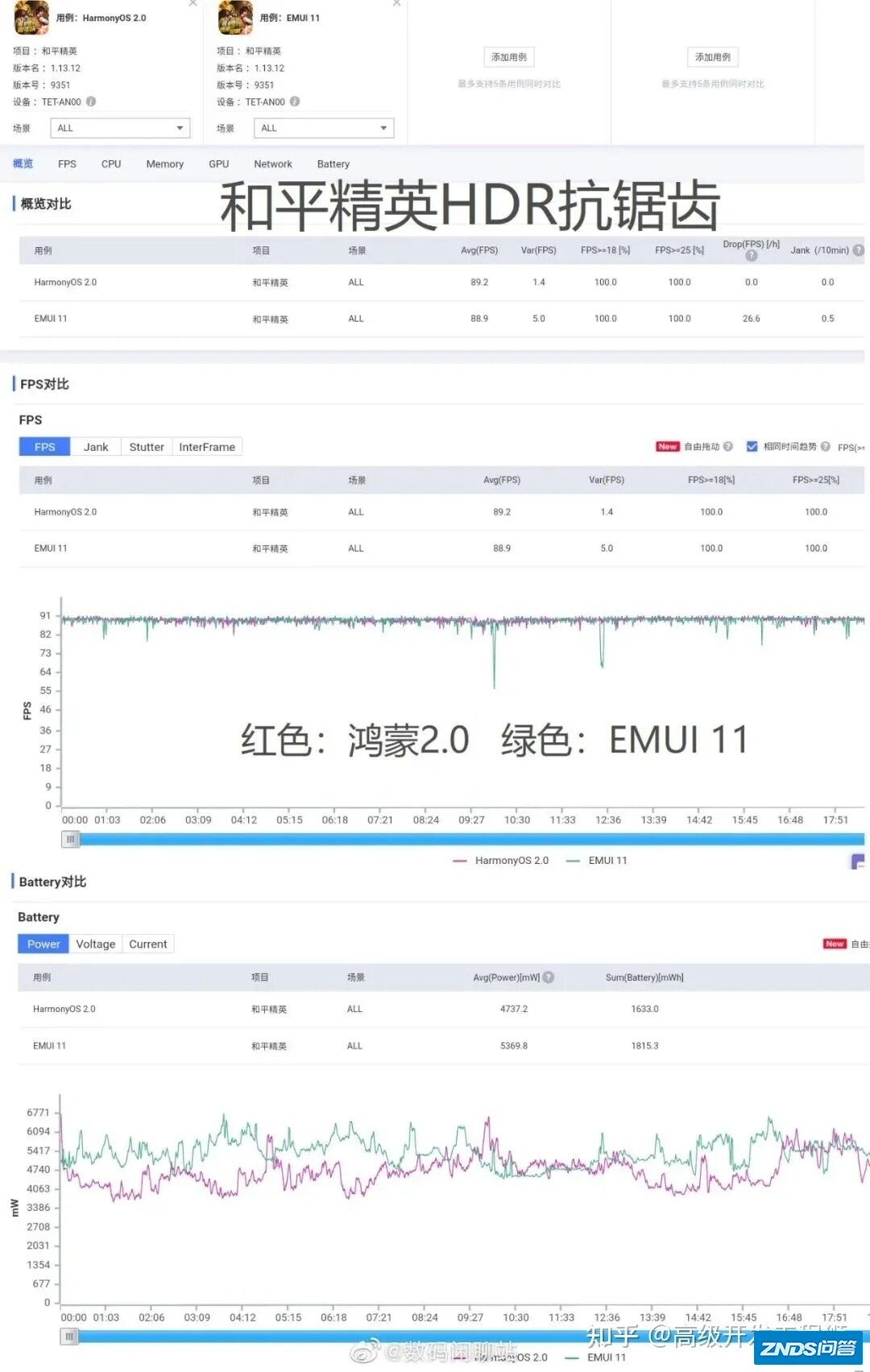Image resolution: width=870 pixels, height=1372 pixels.
Task: Click the first 添加用例 button
Action: [509, 57]
